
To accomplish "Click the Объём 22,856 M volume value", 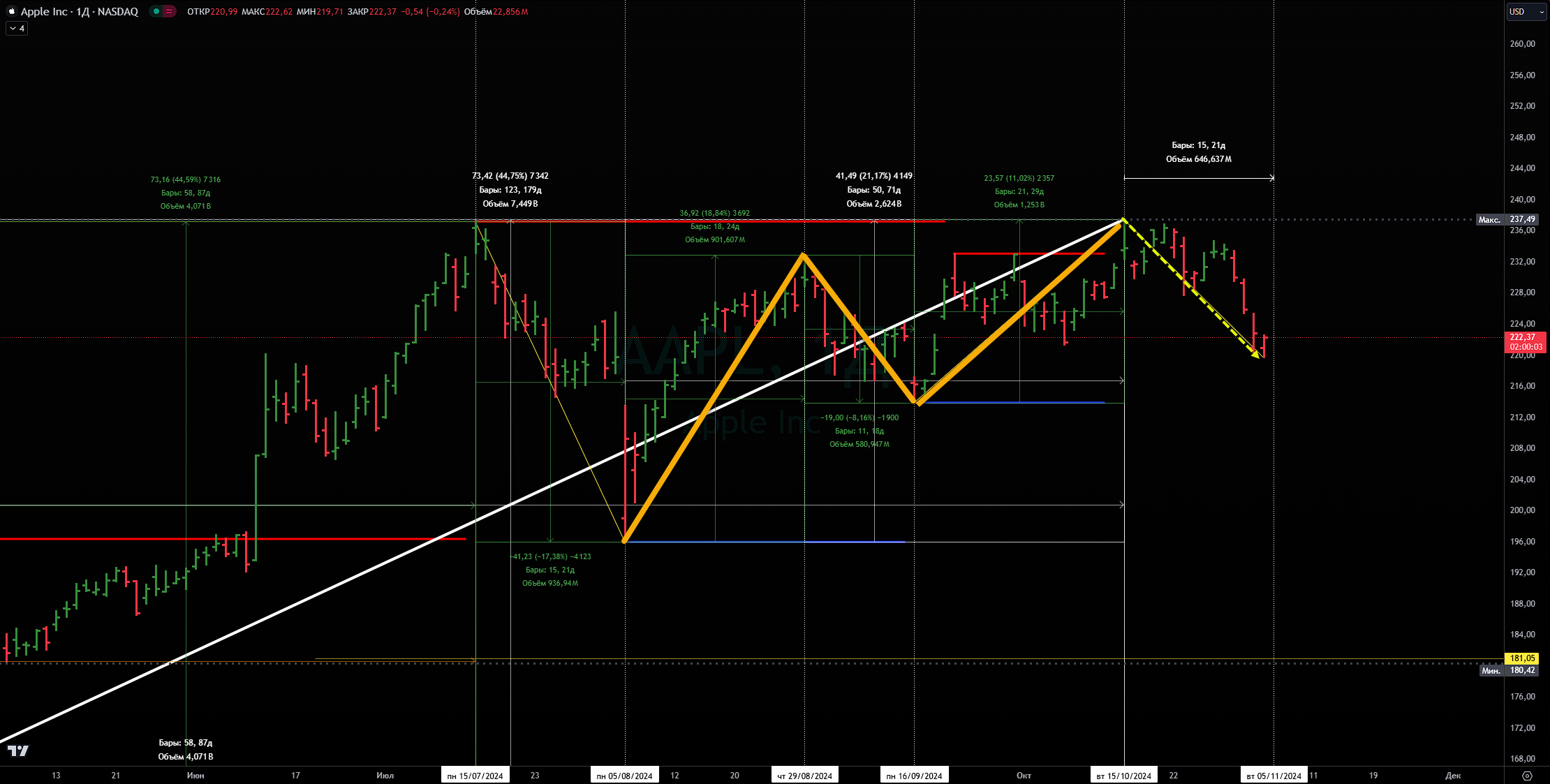I will tap(496, 11).
